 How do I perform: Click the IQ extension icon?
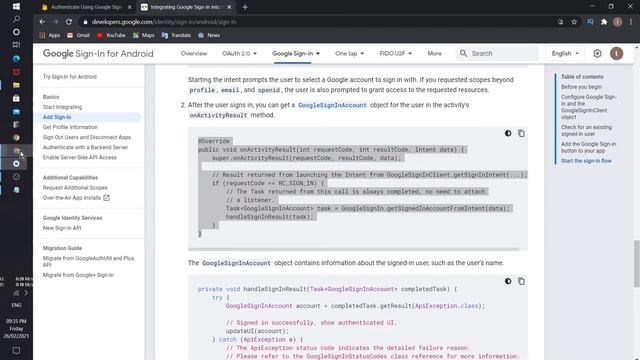(x=590, y=22)
